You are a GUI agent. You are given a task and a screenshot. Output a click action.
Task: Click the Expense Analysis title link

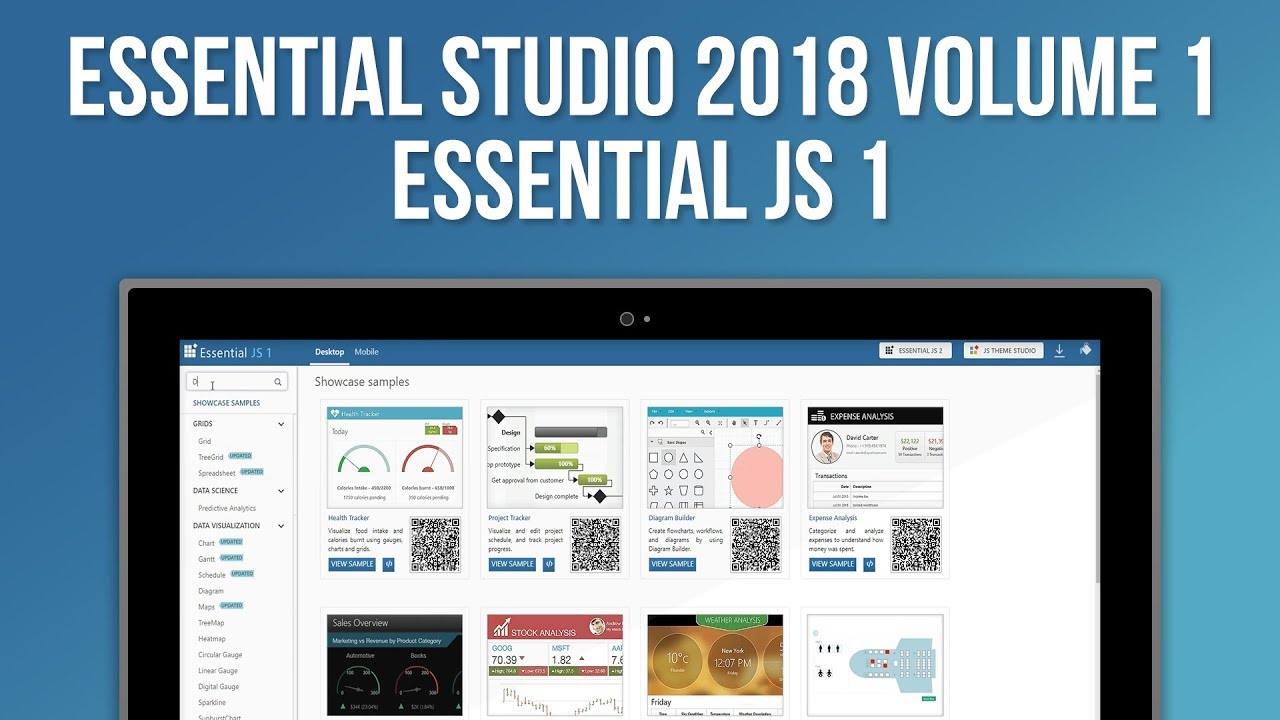[x=833, y=518]
